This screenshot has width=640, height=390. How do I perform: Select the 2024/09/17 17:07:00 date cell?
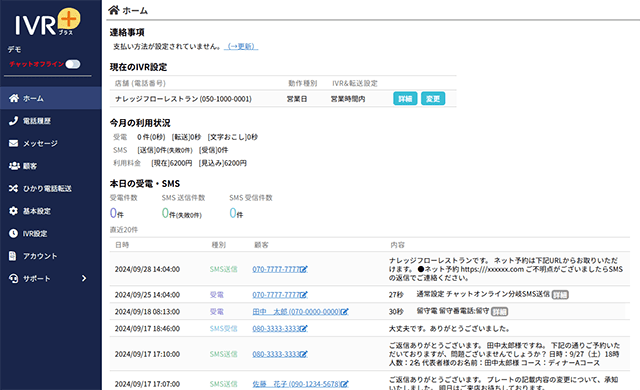point(147,384)
